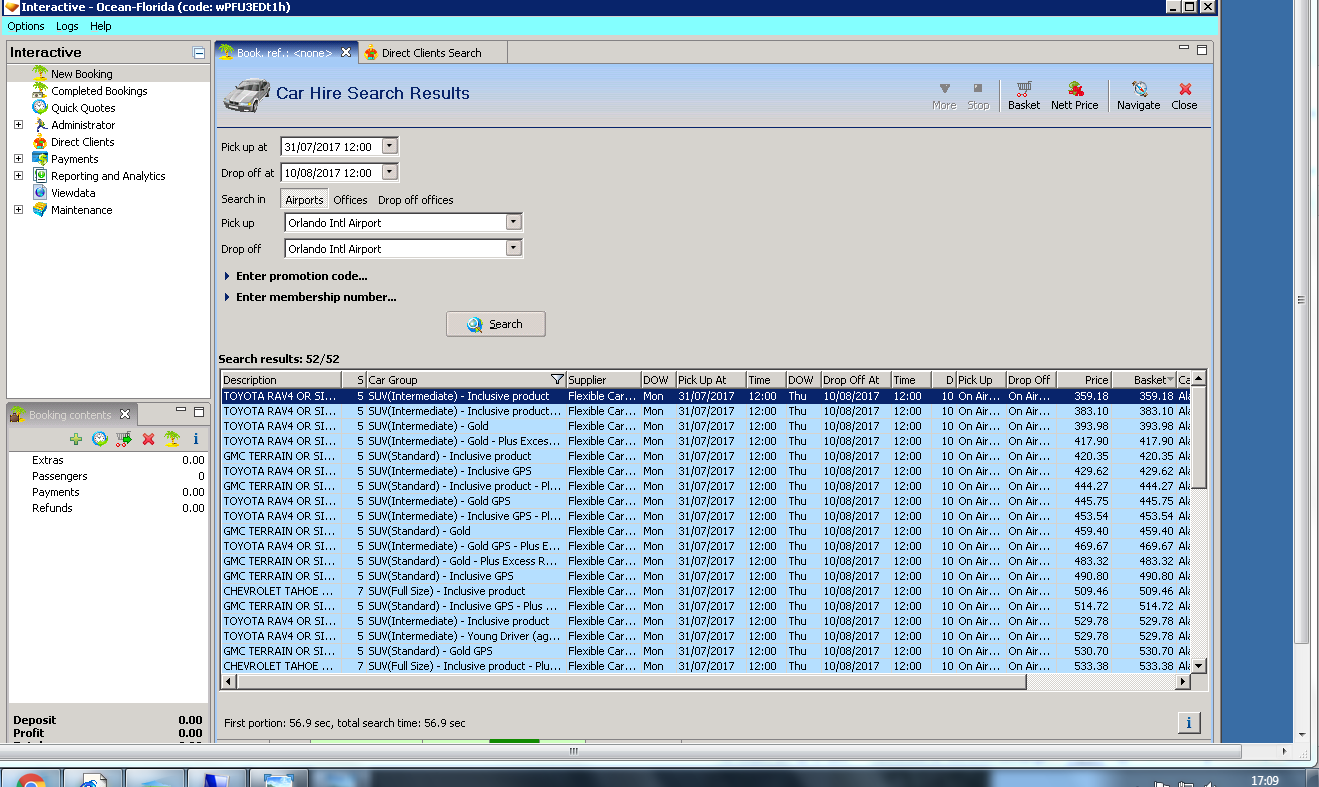Select the Drop off offices option
The width and height of the screenshot is (1319, 787).
416,200
